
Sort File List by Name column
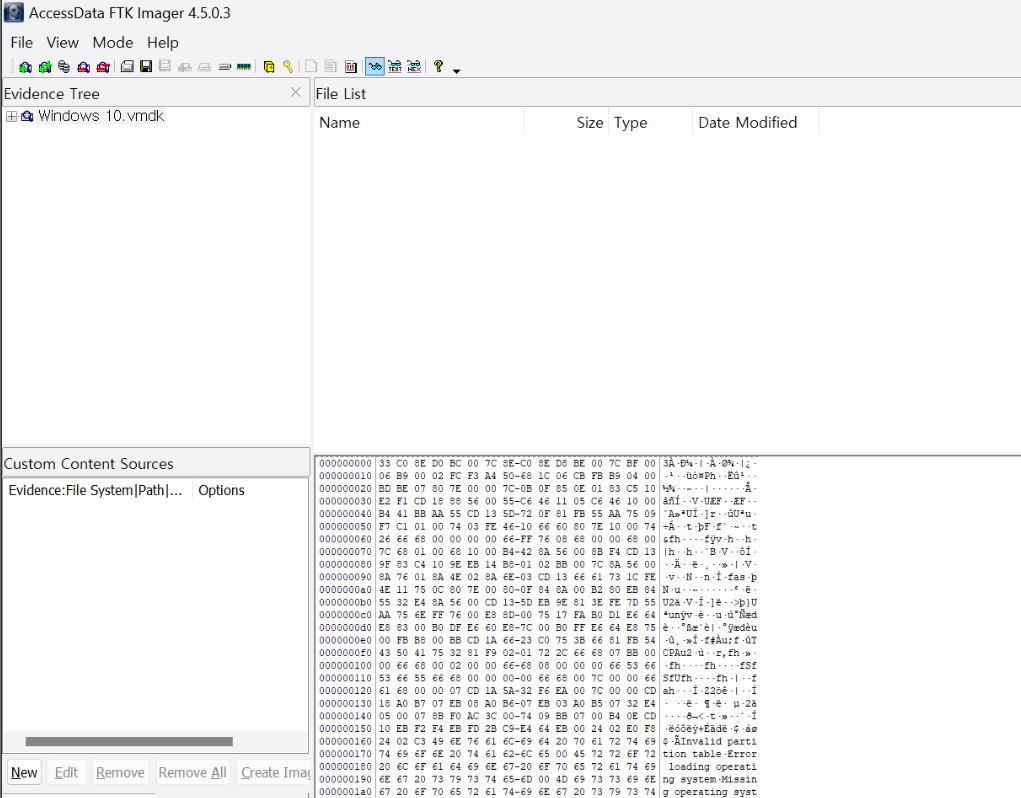419,122
